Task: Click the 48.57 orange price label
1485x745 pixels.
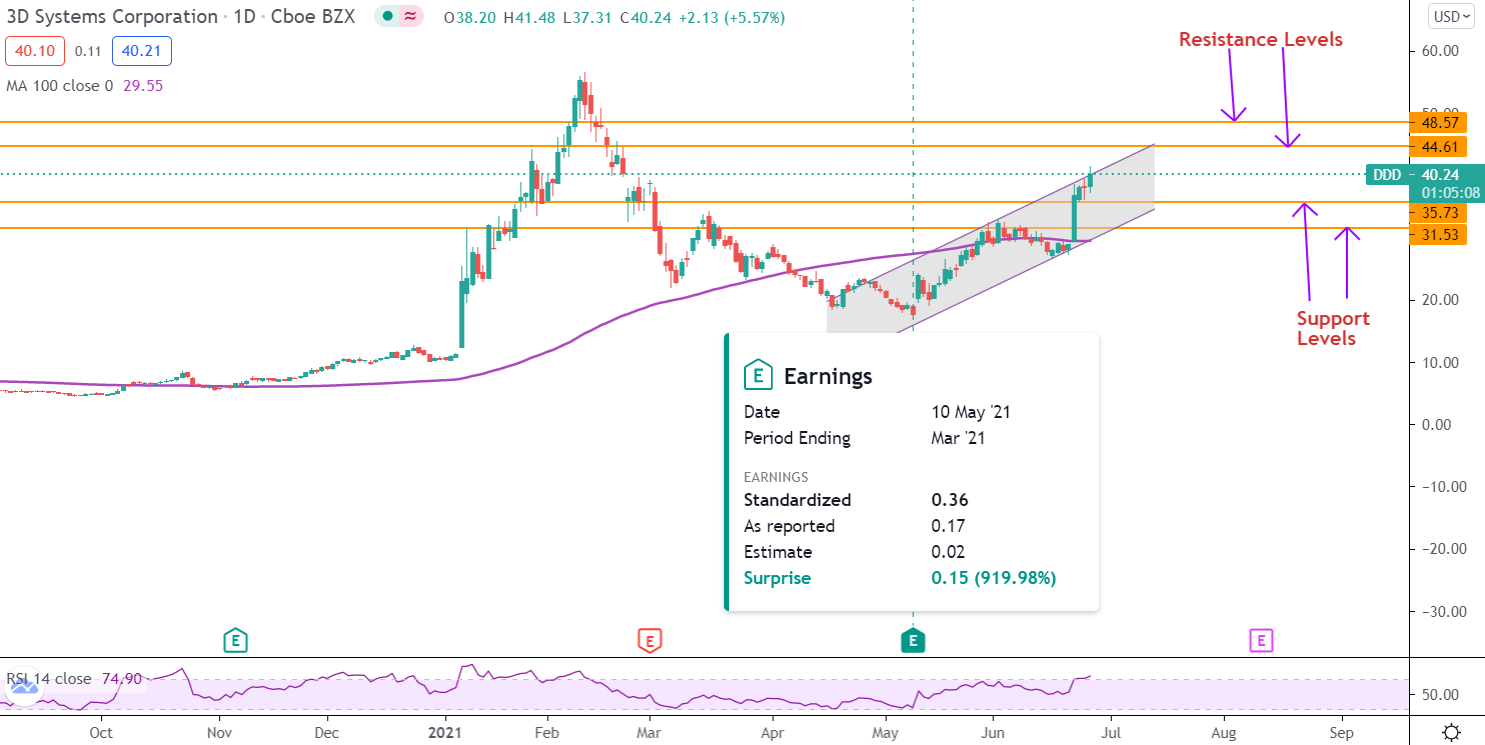Action: point(1437,122)
